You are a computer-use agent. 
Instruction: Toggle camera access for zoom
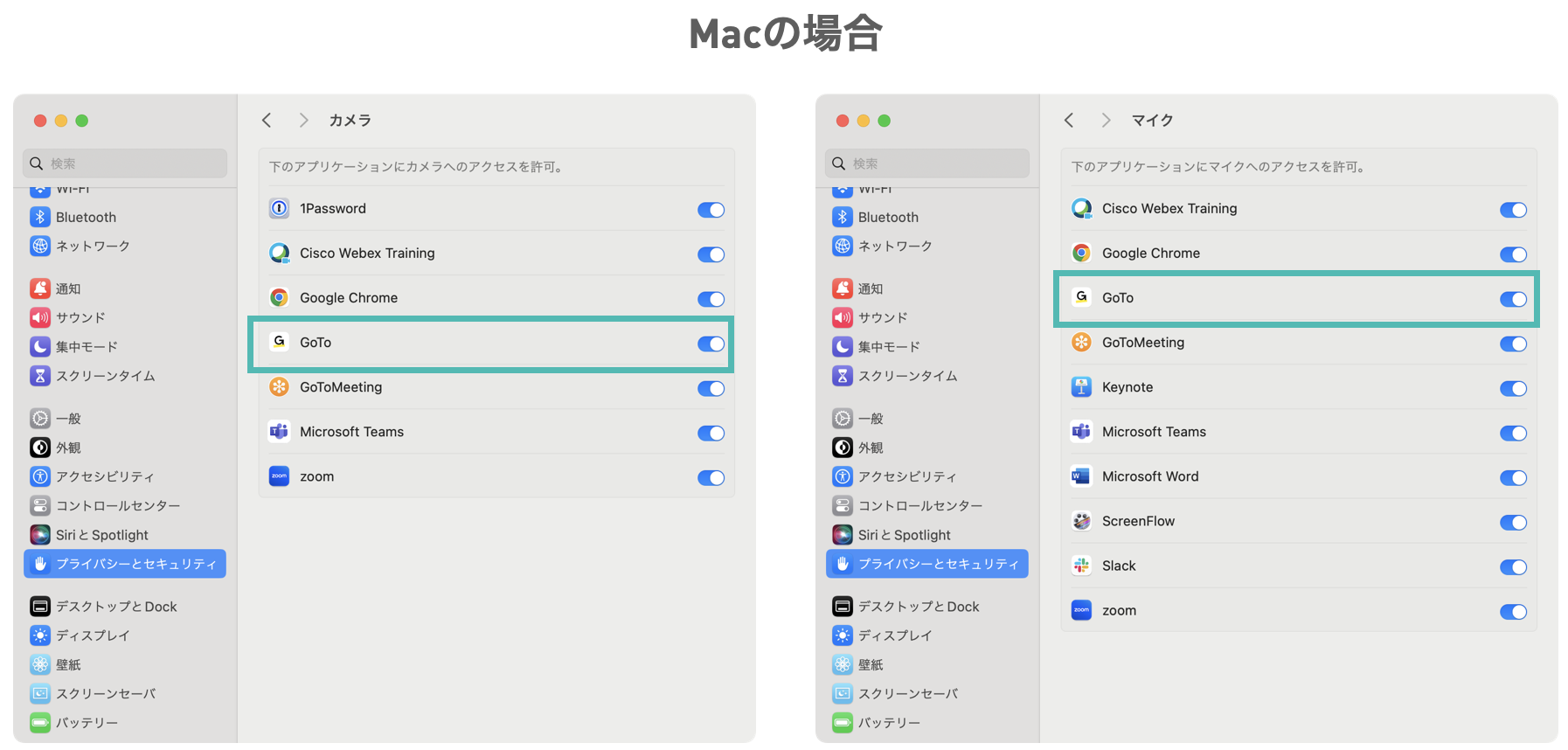(x=711, y=477)
